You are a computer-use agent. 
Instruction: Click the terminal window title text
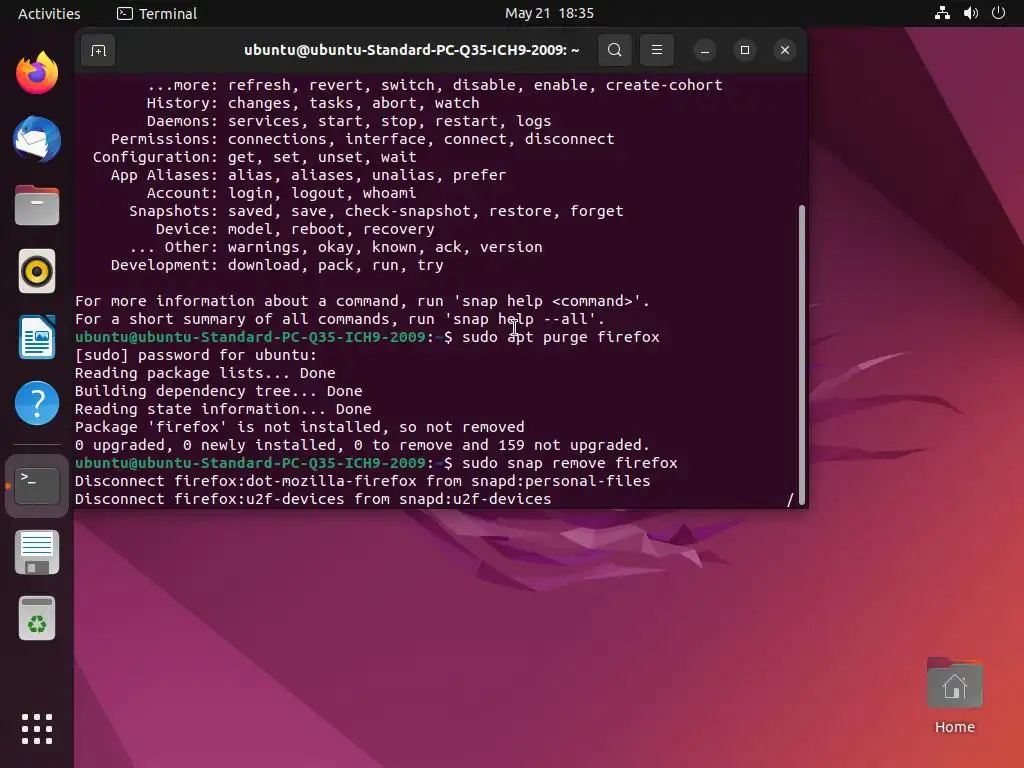(x=411, y=50)
